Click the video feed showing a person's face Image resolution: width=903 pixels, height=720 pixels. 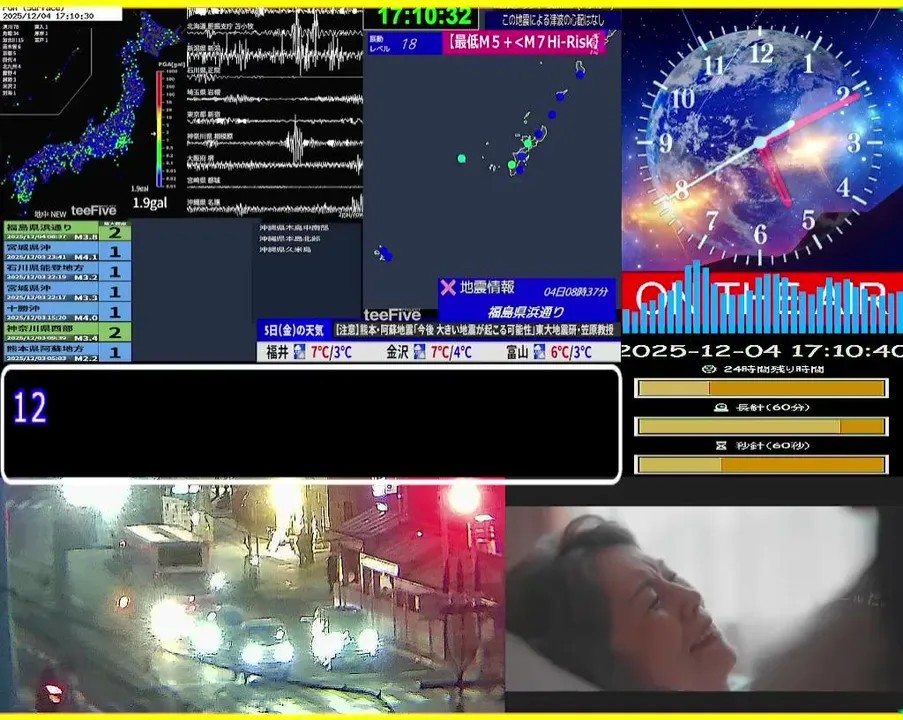pyautogui.click(x=704, y=599)
